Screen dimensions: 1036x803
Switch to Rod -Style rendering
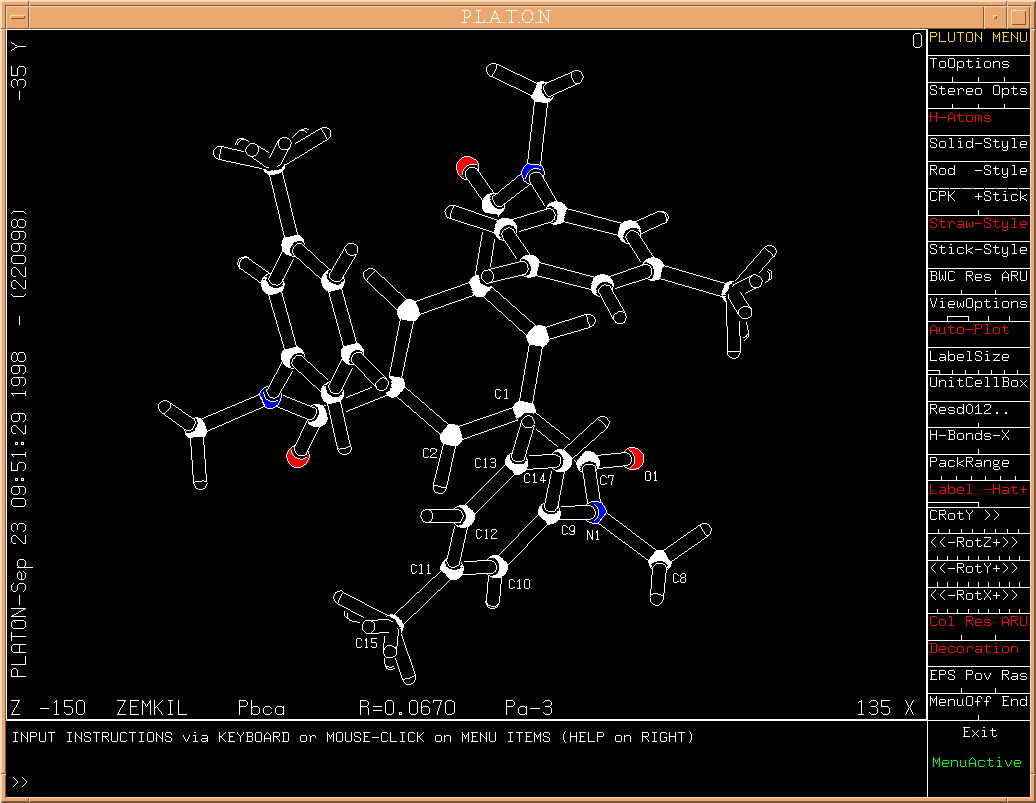pyautogui.click(x=977, y=170)
